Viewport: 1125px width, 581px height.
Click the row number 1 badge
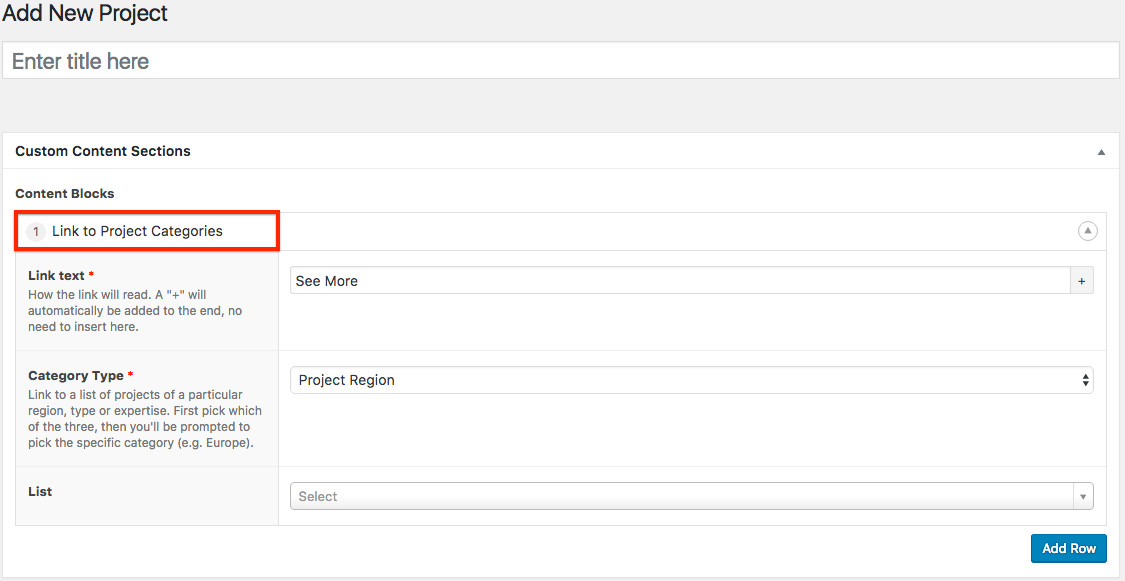(37, 232)
